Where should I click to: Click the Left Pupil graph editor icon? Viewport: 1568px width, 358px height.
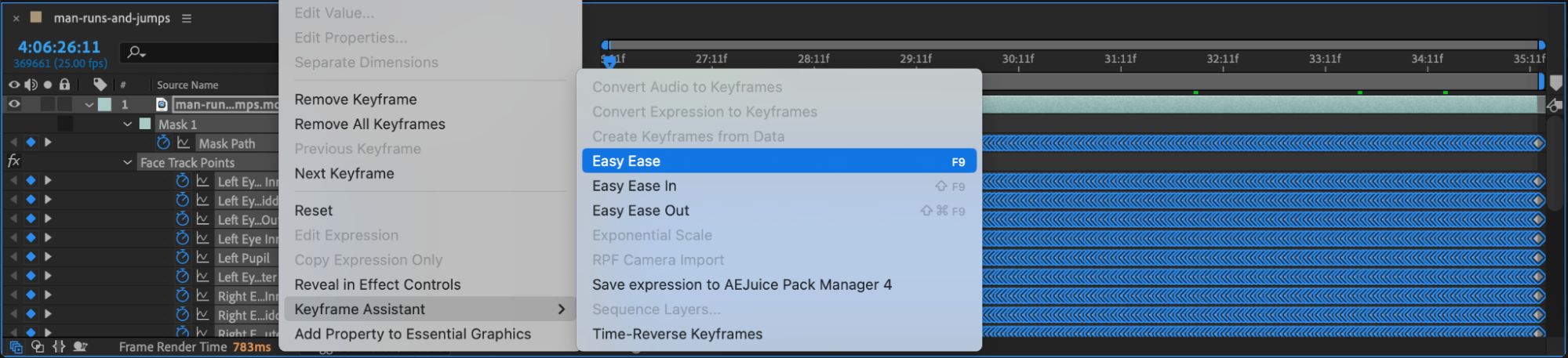click(x=202, y=258)
